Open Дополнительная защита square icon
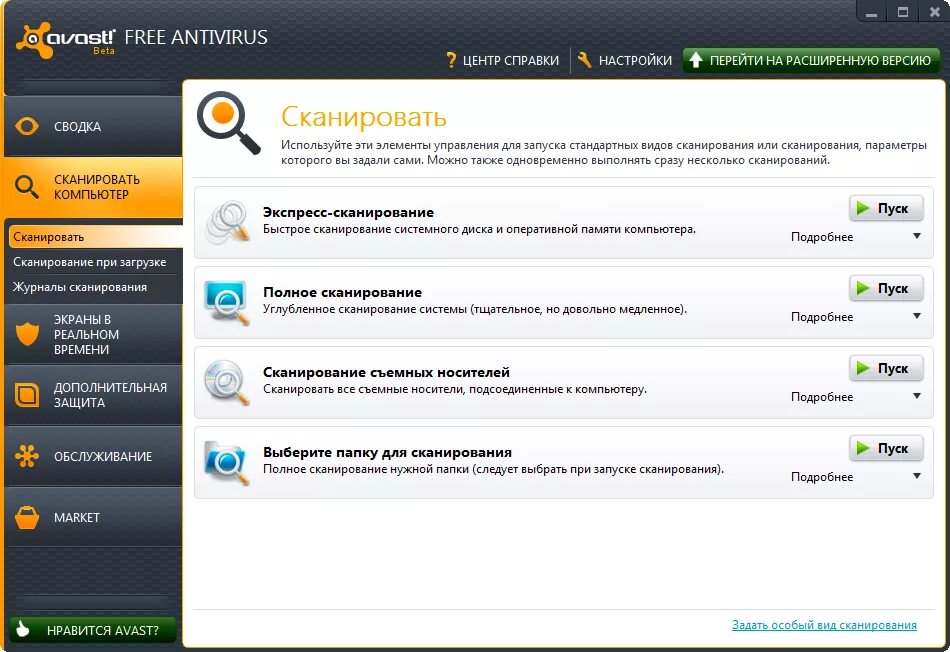Viewport: 950px width, 652px height. (27, 394)
